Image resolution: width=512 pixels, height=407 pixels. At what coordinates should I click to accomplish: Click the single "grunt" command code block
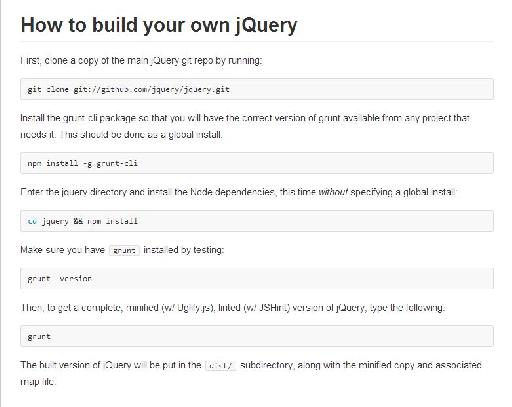(257, 336)
